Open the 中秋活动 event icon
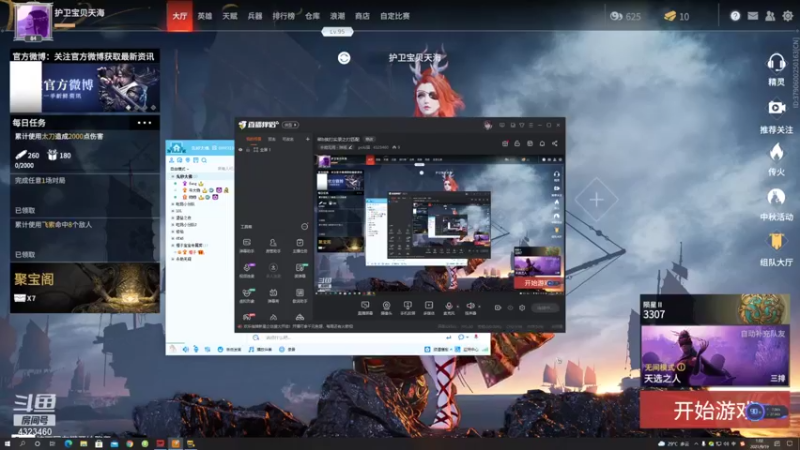800x450 pixels. tap(776, 205)
